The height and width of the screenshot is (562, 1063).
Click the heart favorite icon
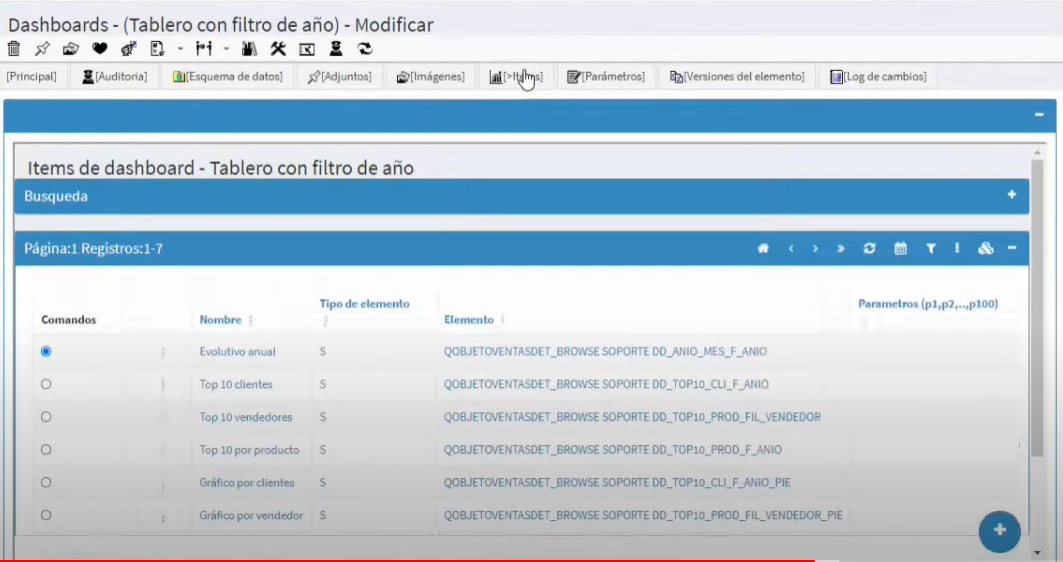pos(100,49)
